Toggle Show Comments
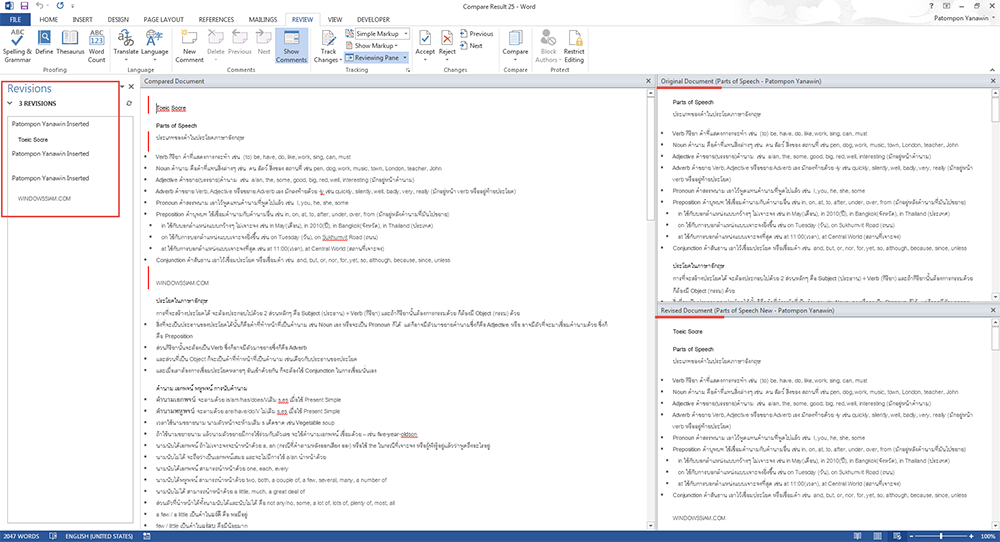This screenshot has width=1000, height=542. [291, 46]
